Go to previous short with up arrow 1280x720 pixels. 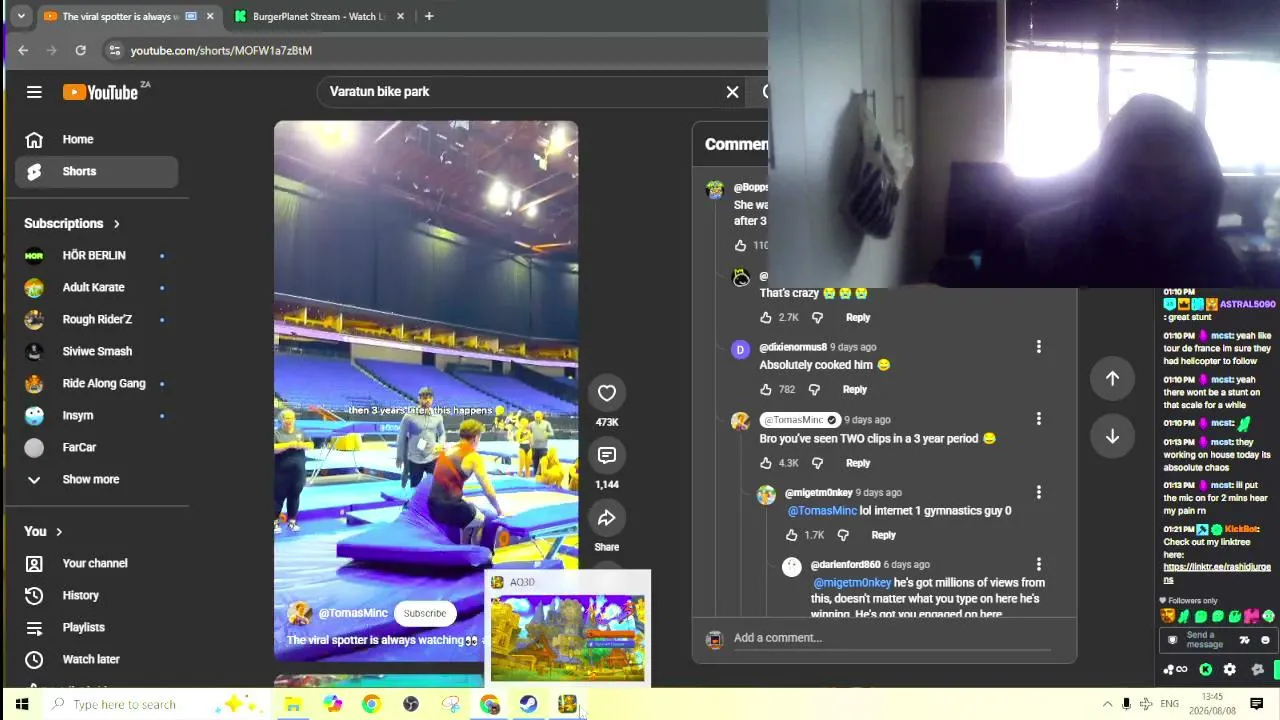click(1112, 378)
